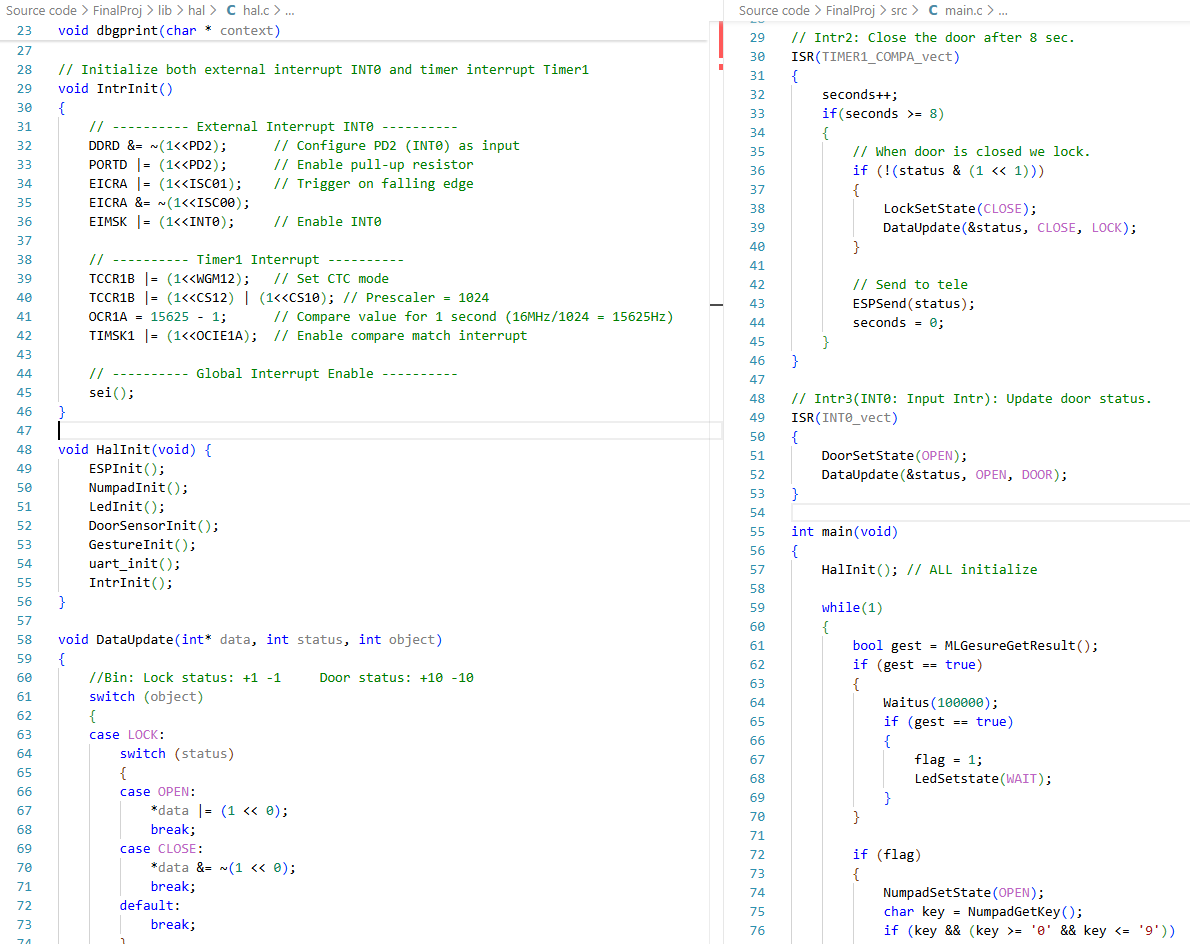The image size is (1190, 944).
Task: Click line number 45 in hal.c gutter
Action: (x=24, y=393)
